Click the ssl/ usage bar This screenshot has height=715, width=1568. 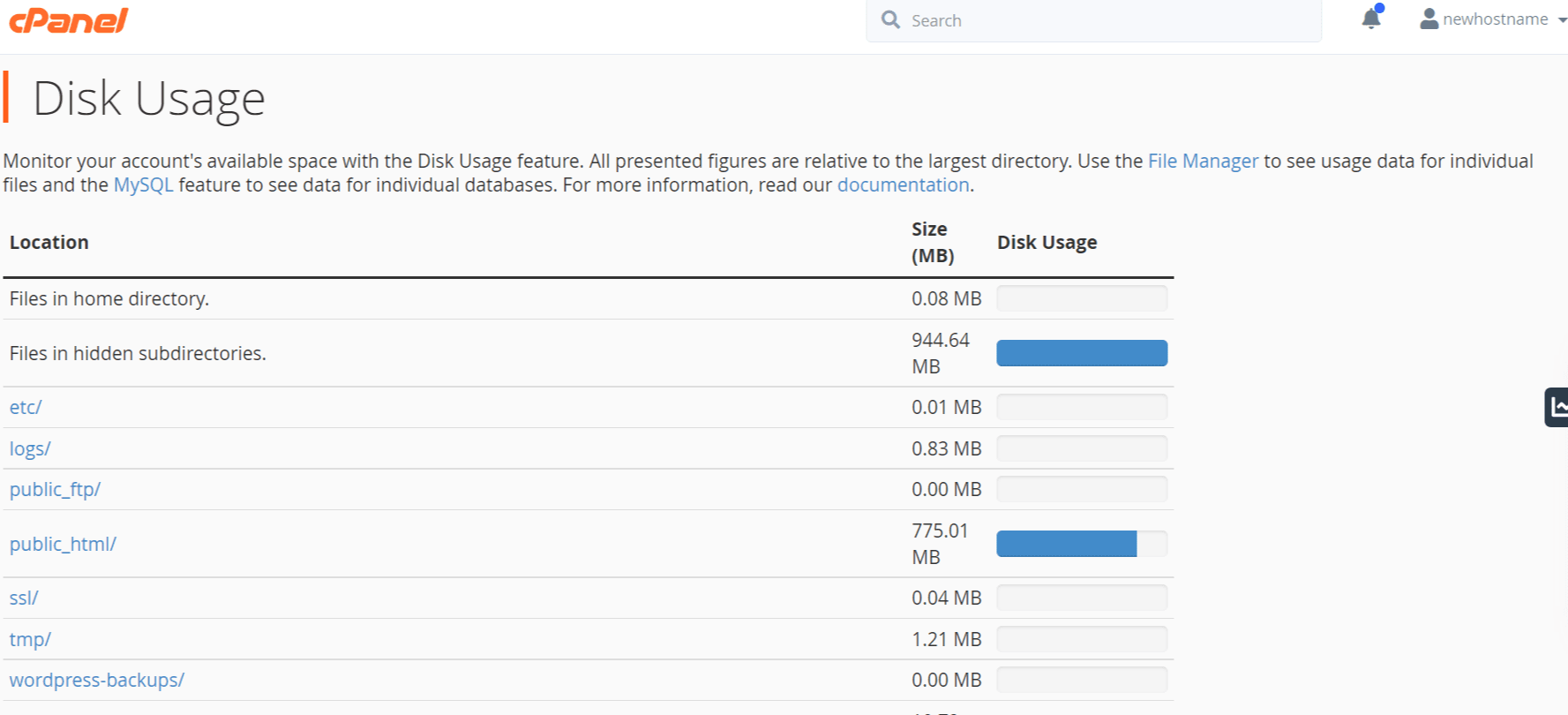[1082, 598]
